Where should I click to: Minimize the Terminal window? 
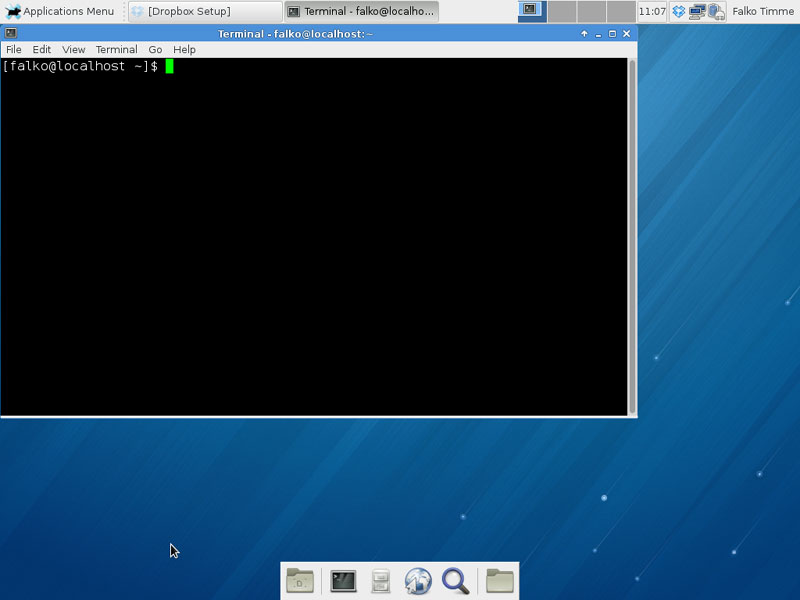[x=598, y=34]
